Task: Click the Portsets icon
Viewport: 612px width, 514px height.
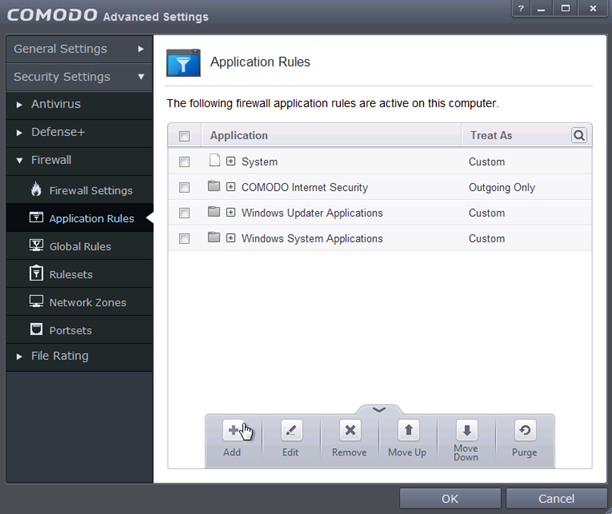Action: (x=36, y=329)
